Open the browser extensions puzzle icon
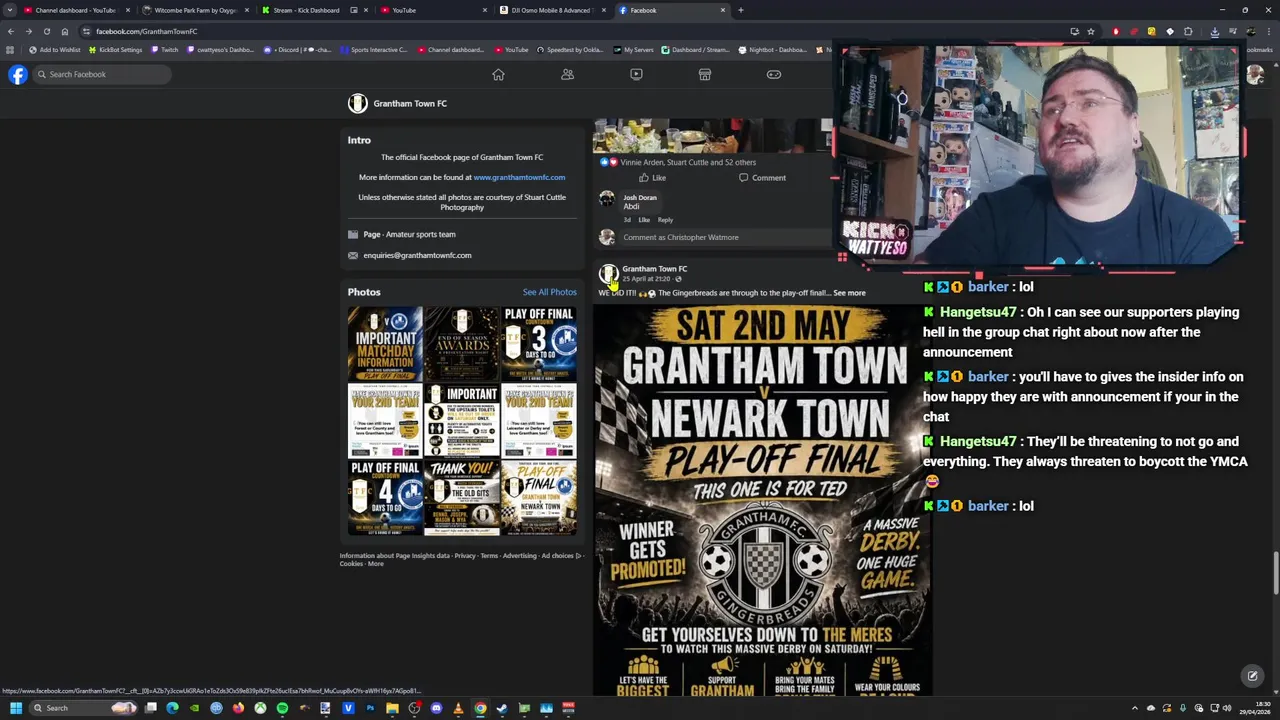Viewport: 1280px width, 720px height. (1188, 31)
